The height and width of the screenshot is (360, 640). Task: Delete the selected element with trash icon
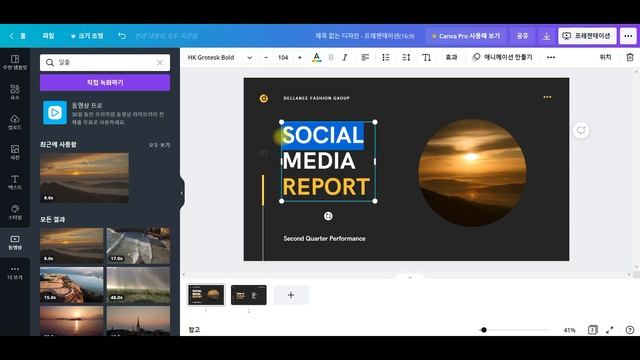(630, 58)
